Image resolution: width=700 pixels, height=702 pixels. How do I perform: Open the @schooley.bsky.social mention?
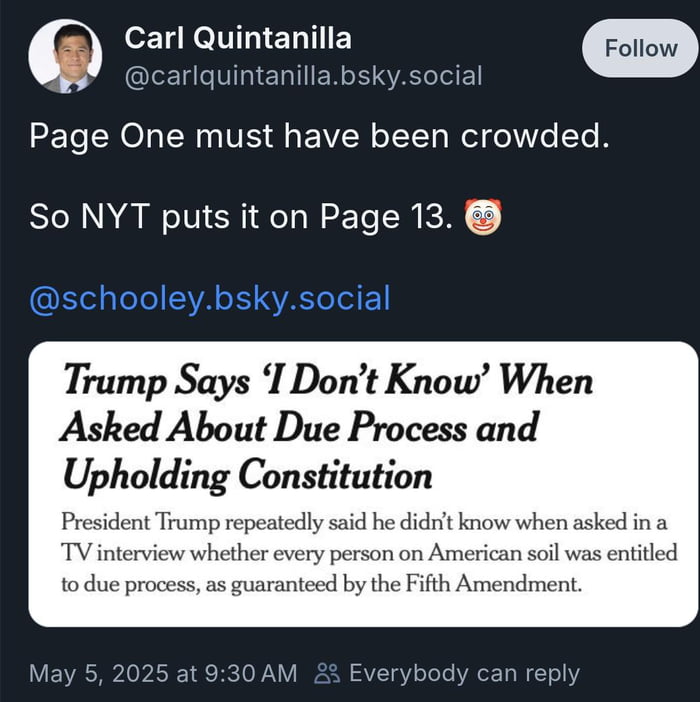point(210,299)
